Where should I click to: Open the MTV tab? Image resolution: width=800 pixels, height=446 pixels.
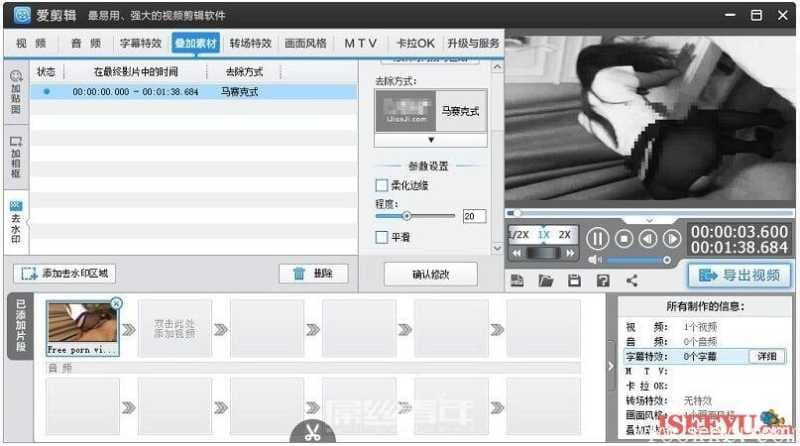361,43
